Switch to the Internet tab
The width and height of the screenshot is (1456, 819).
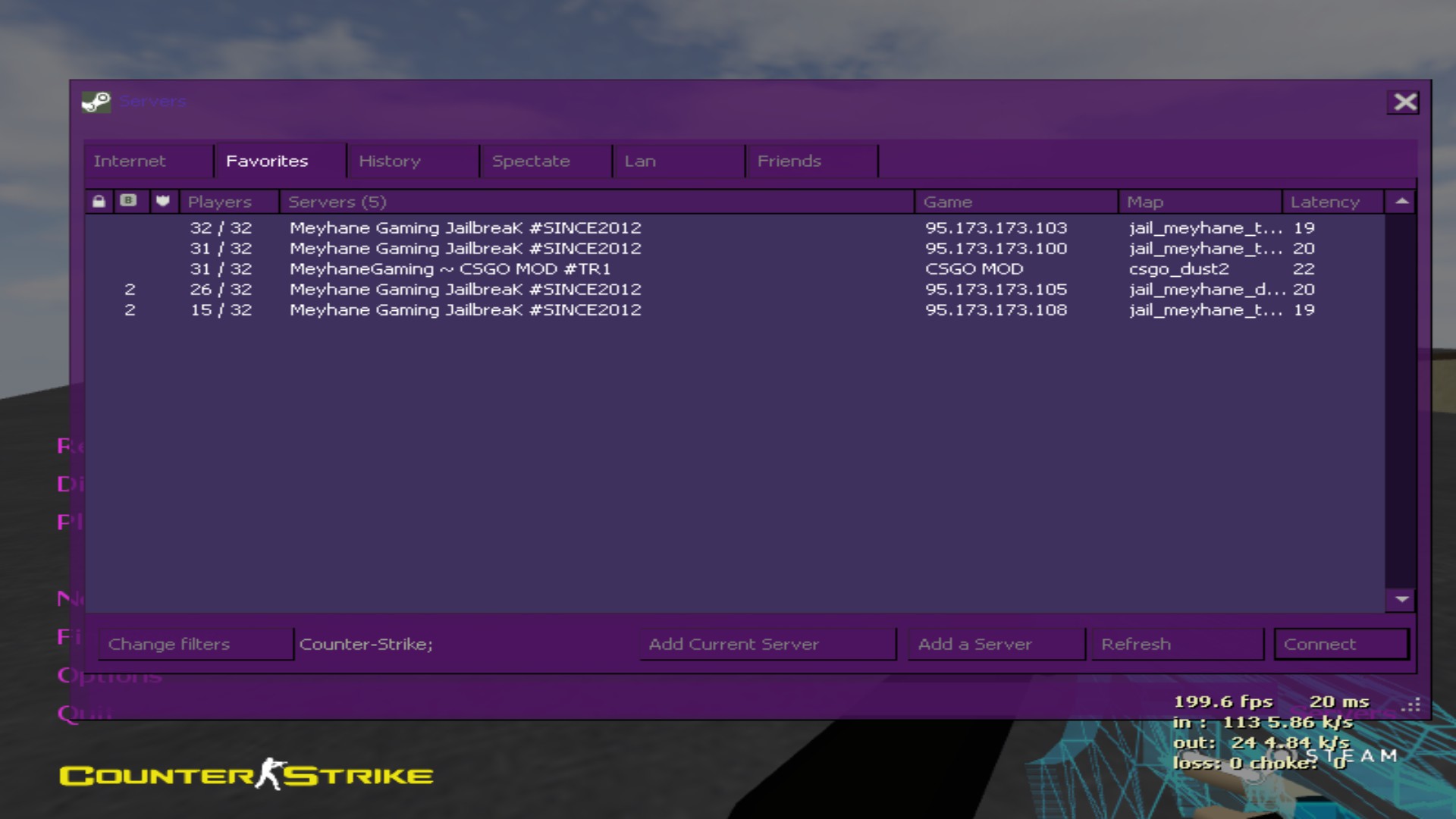[x=149, y=161]
